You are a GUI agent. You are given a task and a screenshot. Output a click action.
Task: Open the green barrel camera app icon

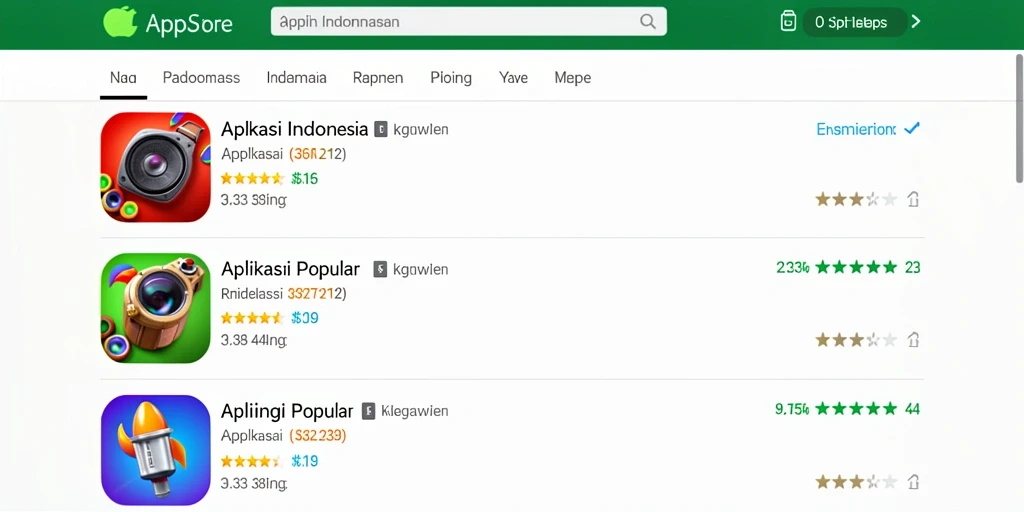click(155, 308)
